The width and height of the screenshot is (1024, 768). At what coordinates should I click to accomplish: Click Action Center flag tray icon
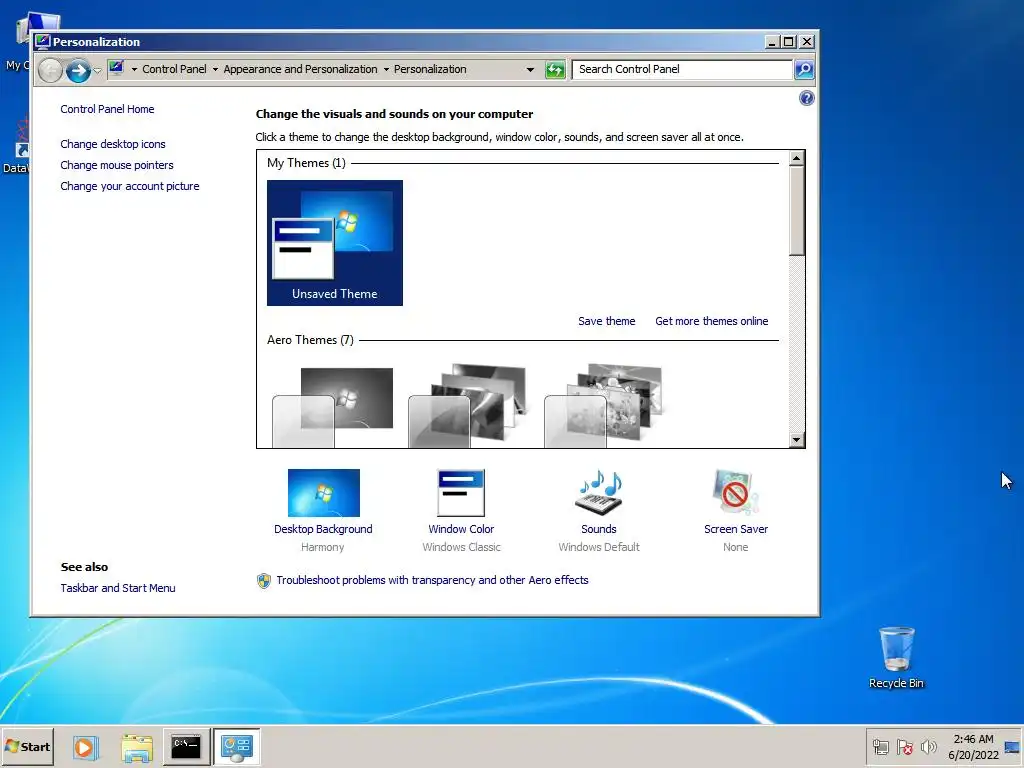[x=904, y=747]
